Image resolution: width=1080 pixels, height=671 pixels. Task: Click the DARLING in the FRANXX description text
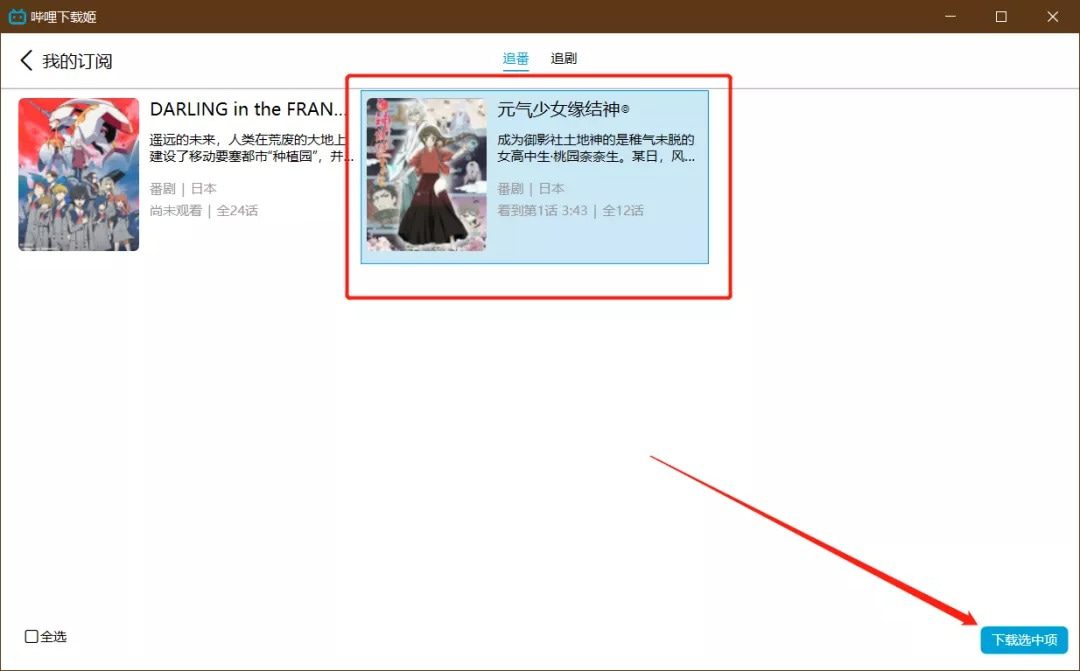click(252, 148)
